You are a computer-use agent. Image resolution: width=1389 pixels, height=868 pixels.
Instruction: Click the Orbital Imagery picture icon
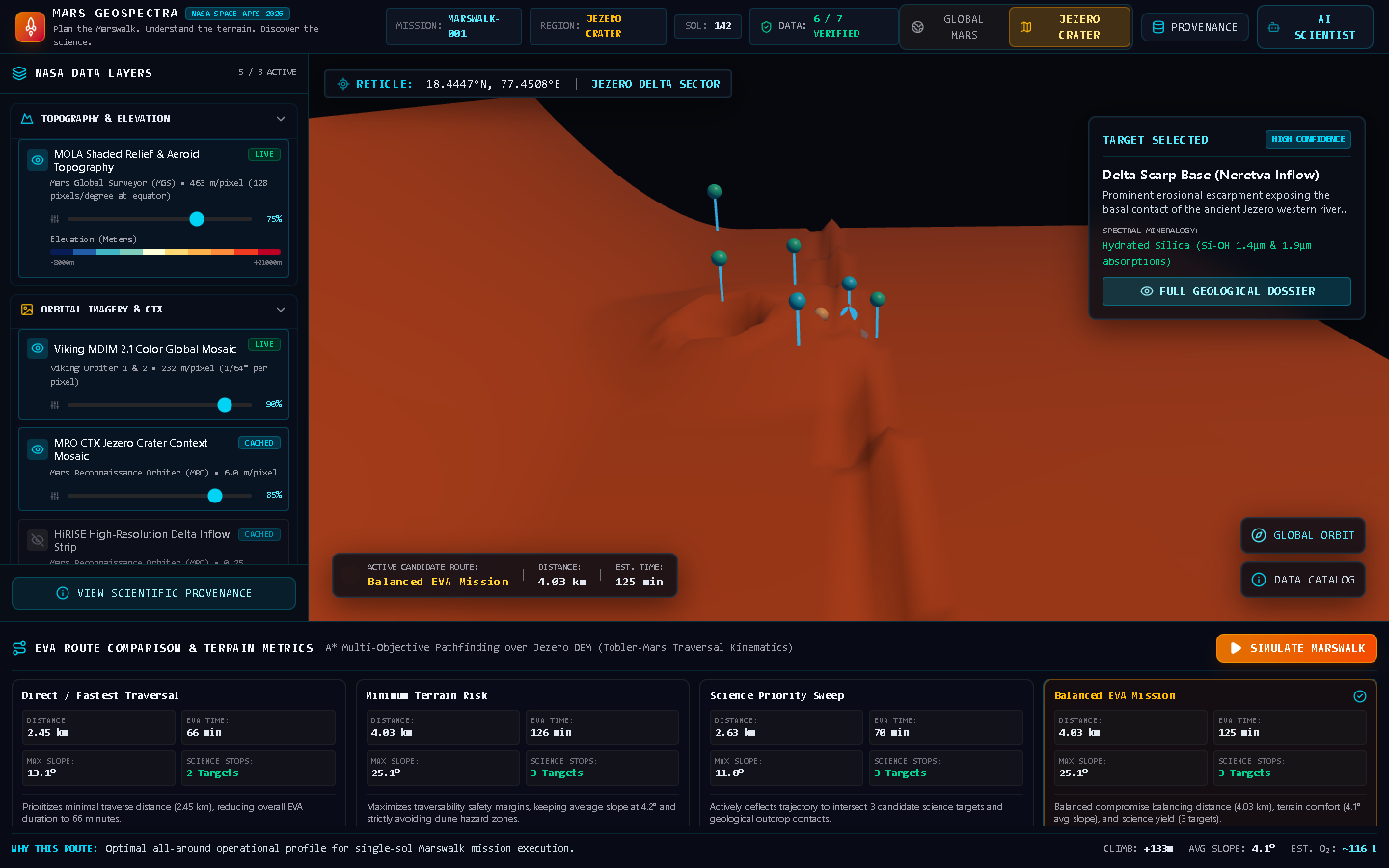click(x=27, y=310)
